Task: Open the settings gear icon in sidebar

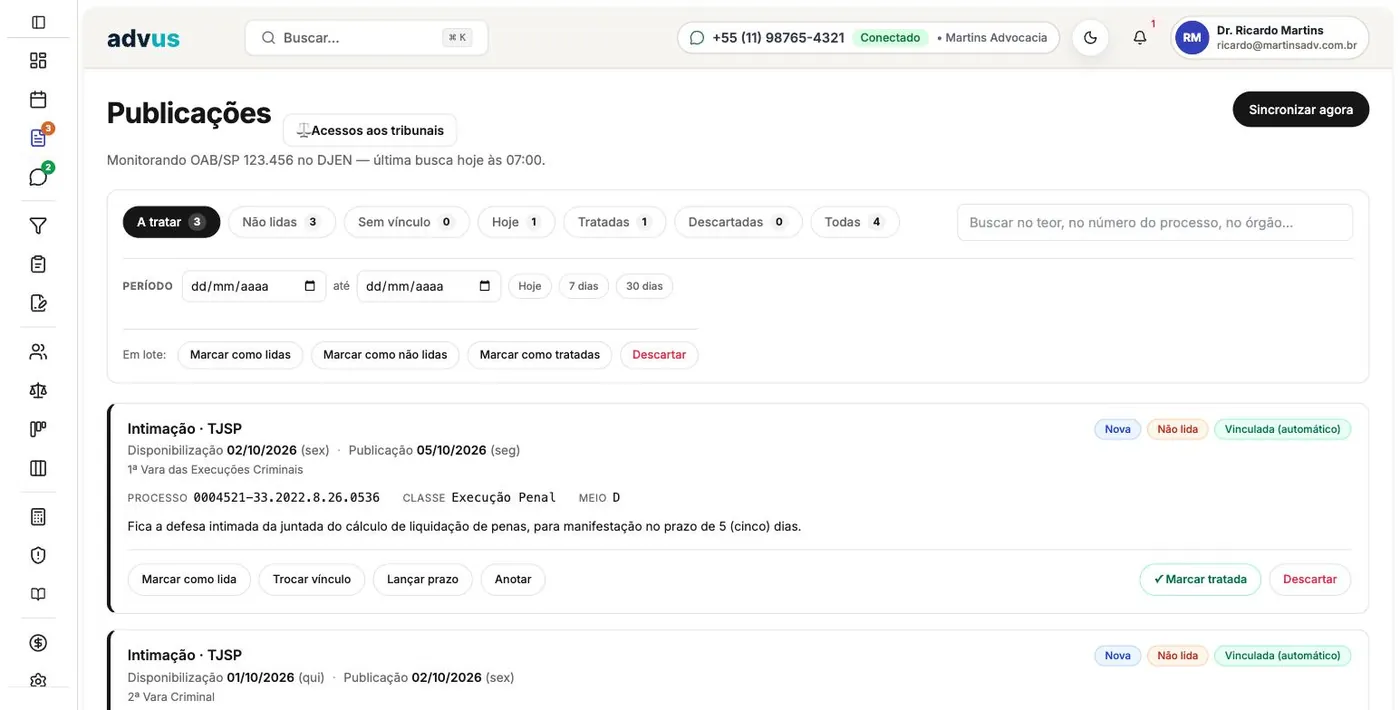Action: pyautogui.click(x=38, y=680)
